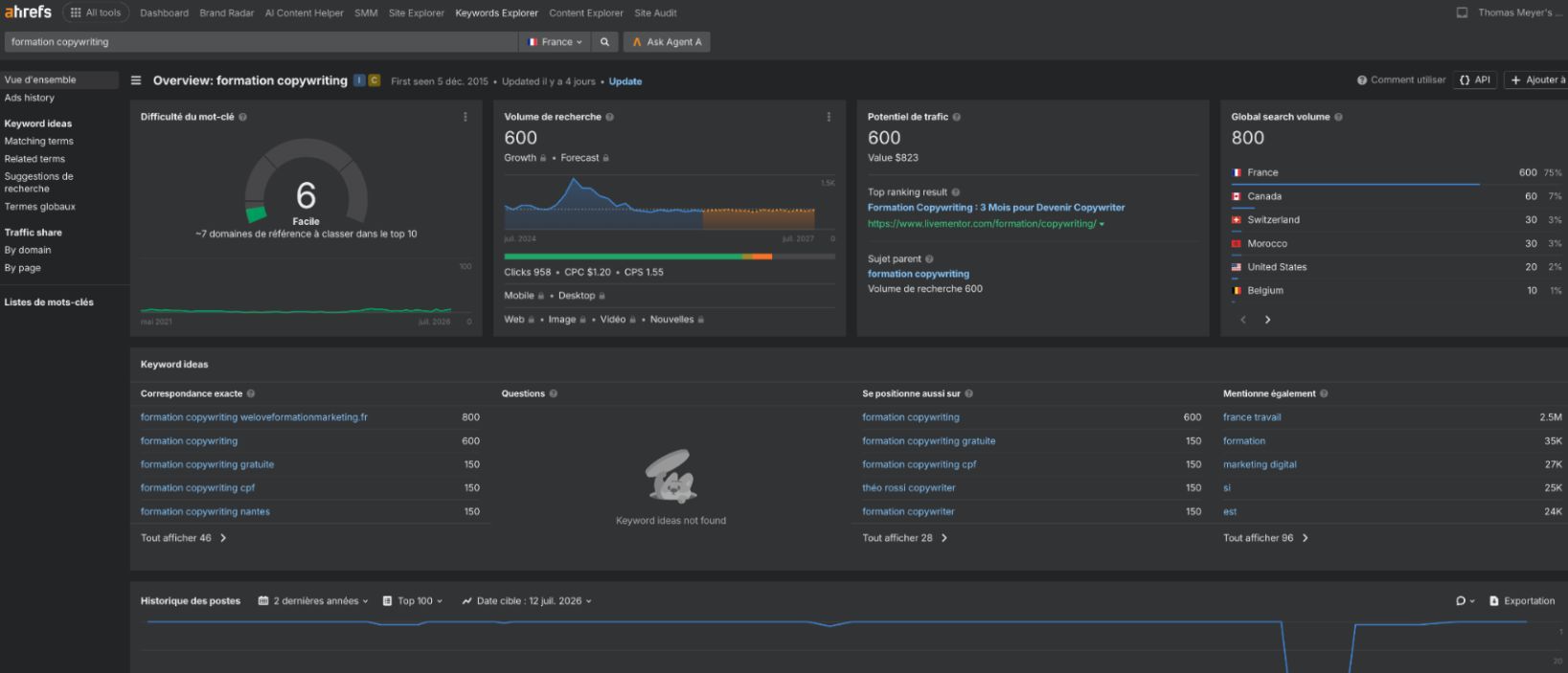Click help icon beside Mentionne également
Image resolution: width=1568 pixels, height=673 pixels.
click(x=1324, y=393)
